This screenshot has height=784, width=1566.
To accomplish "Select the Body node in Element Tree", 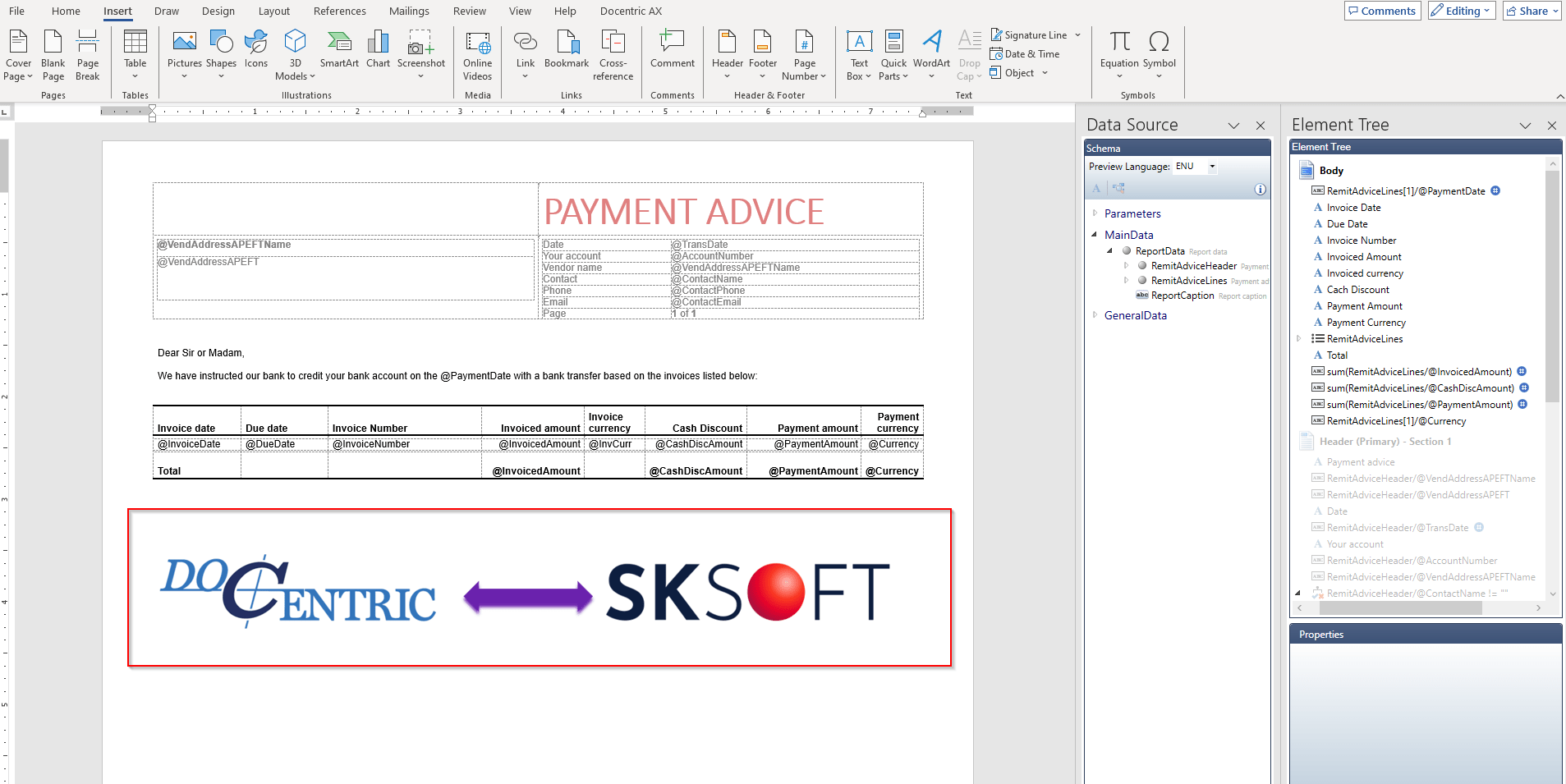I will 1331,171.
